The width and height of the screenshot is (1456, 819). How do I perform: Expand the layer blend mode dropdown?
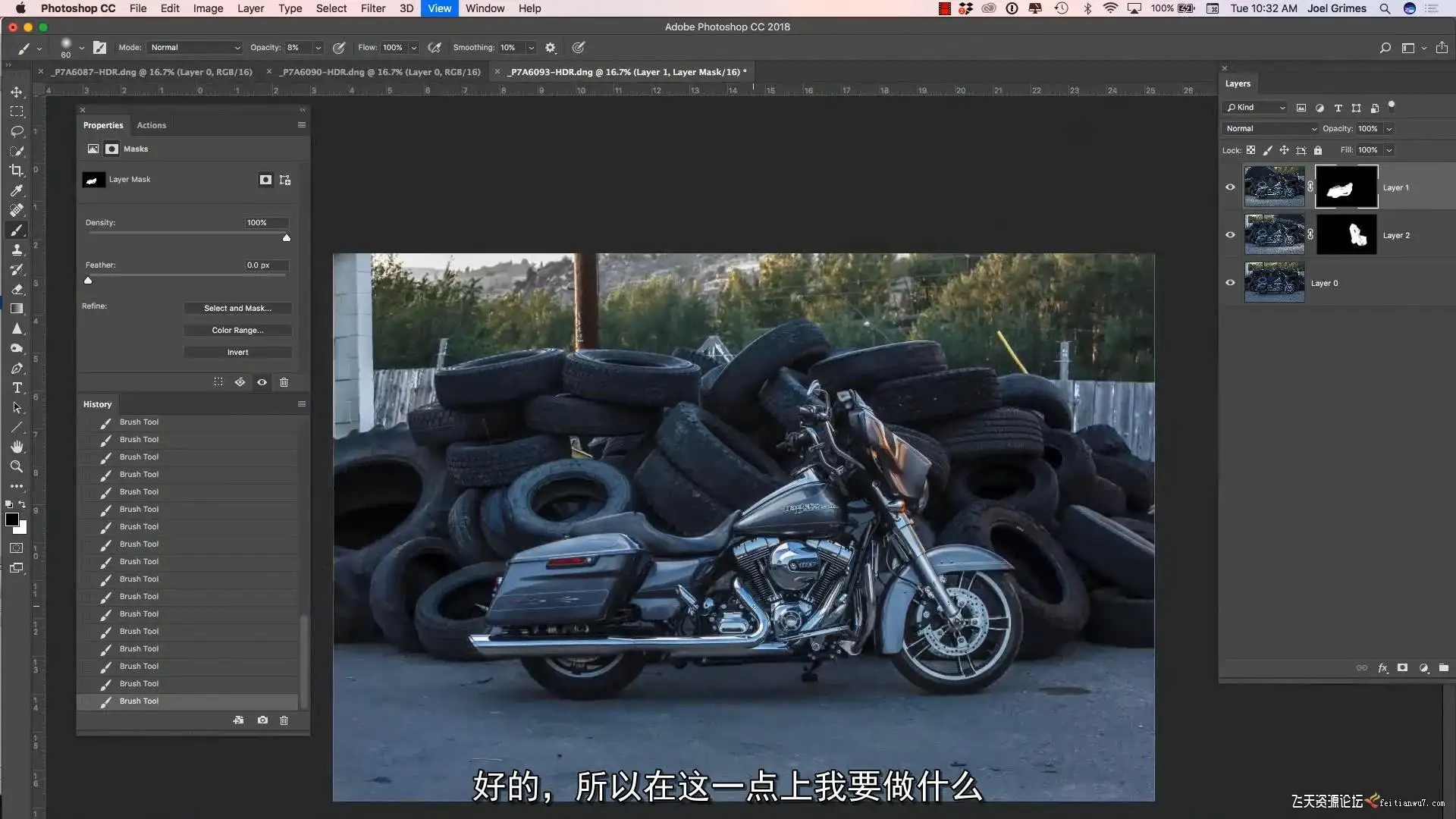click(x=1271, y=128)
